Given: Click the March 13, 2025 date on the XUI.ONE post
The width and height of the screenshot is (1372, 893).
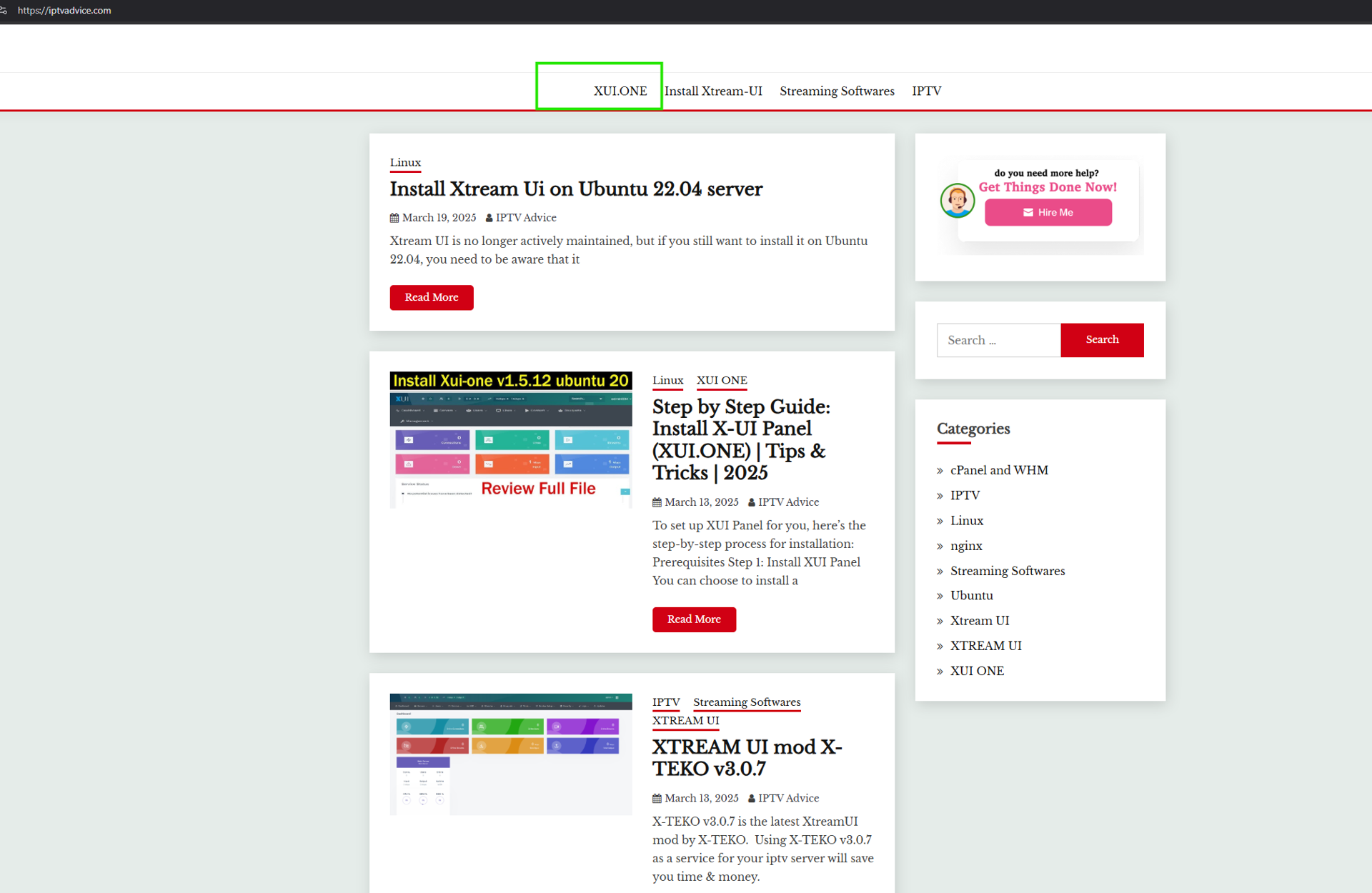Looking at the screenshot, I should click(x=702, y=502).
